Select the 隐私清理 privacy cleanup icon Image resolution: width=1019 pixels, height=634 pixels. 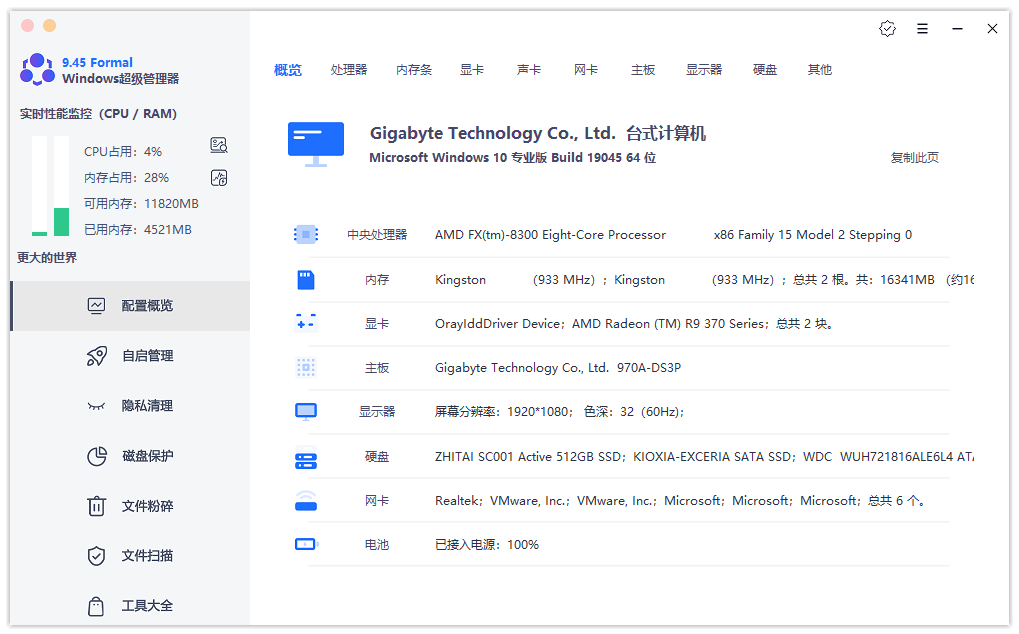97,405
